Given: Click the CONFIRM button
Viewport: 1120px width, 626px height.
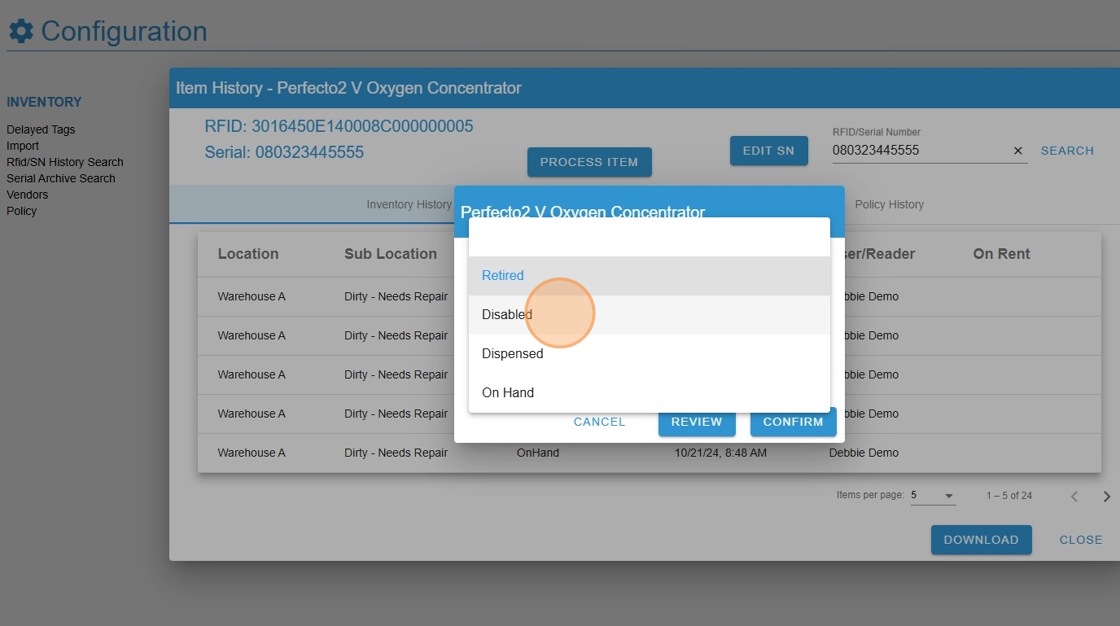Looking at the screenshot, I should coord(793,422).
